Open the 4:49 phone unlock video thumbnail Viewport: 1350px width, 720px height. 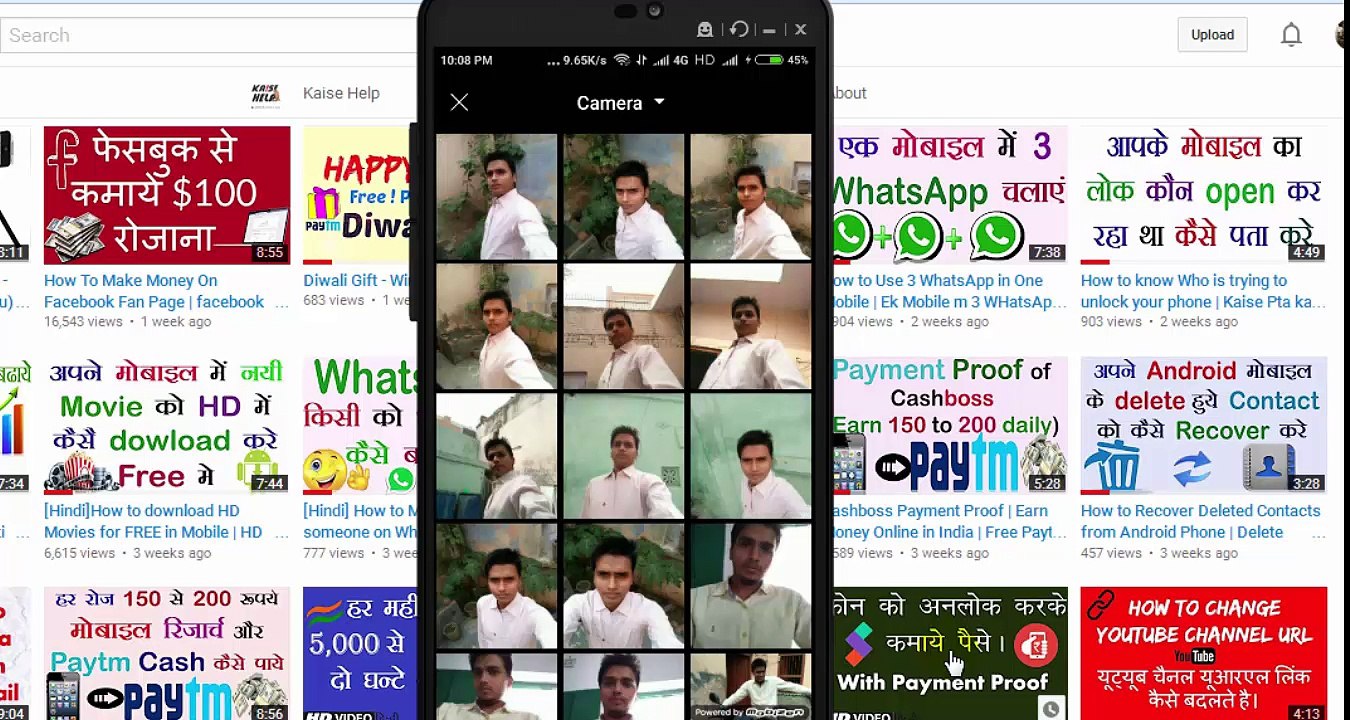tap(1204, 195)
